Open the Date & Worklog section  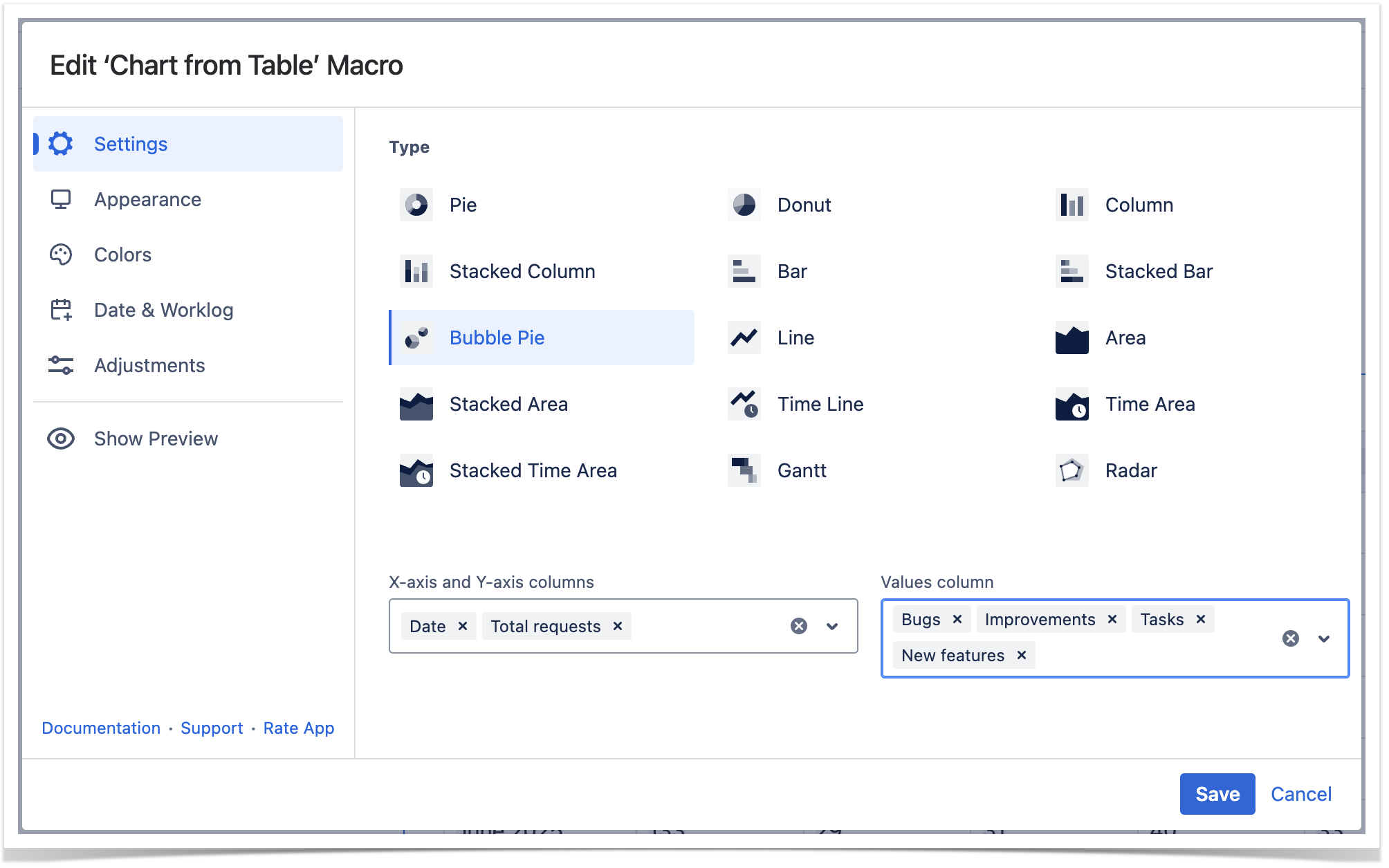click(x=163, y=310)
